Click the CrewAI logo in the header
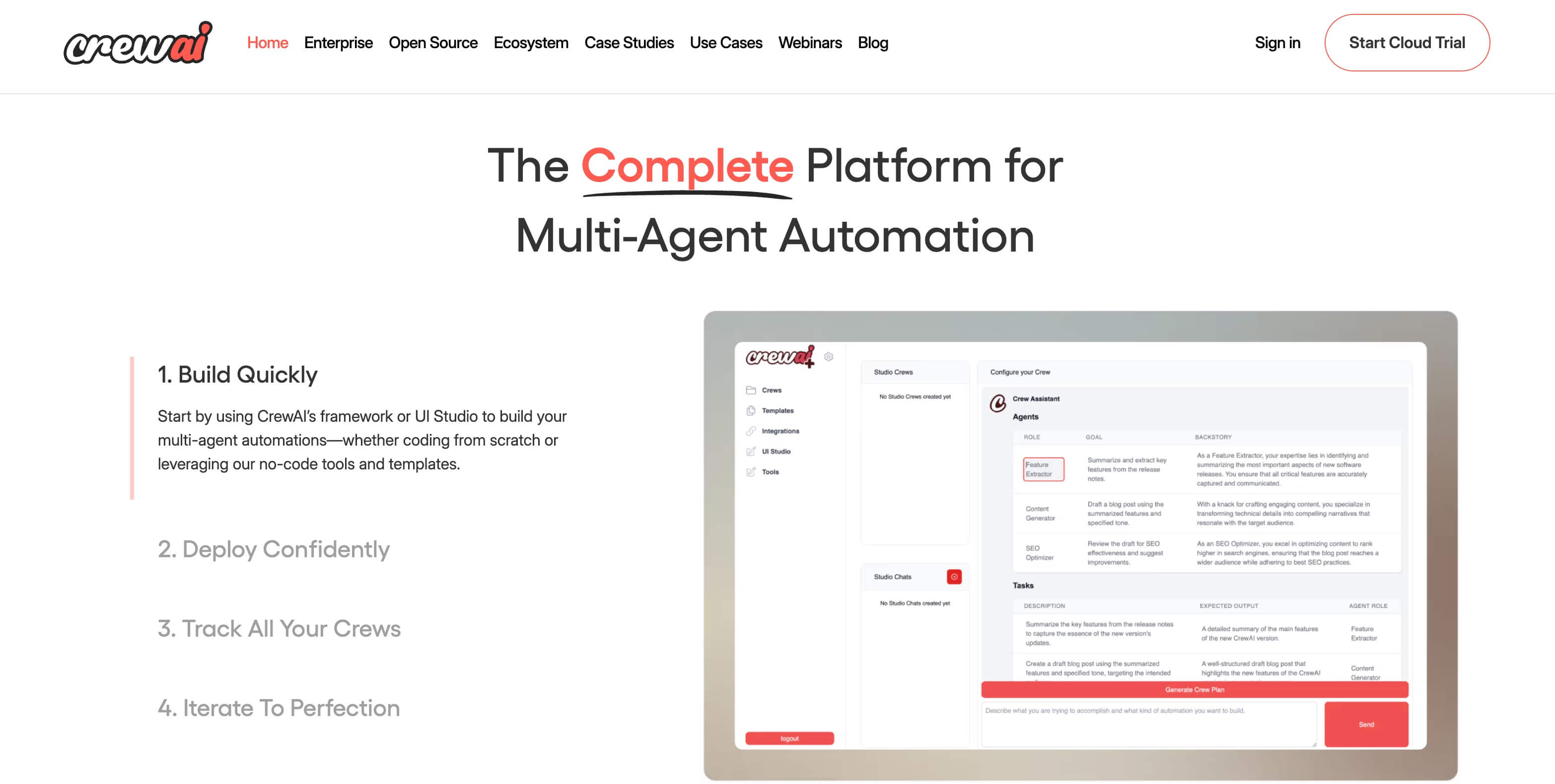 (x=138, y=44)
